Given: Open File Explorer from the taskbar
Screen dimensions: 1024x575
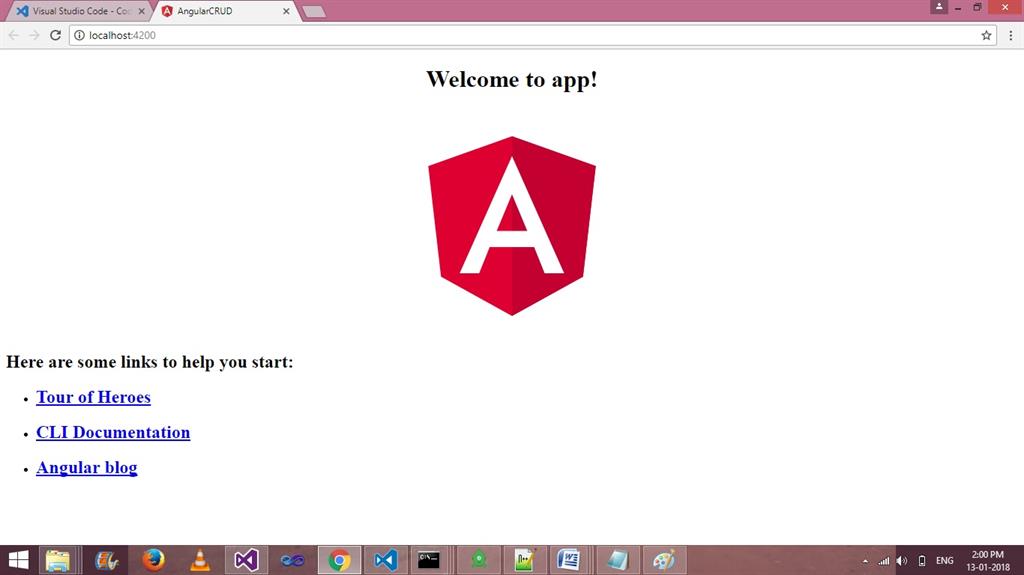Looking at the screenshot, I should click(58, 560).
